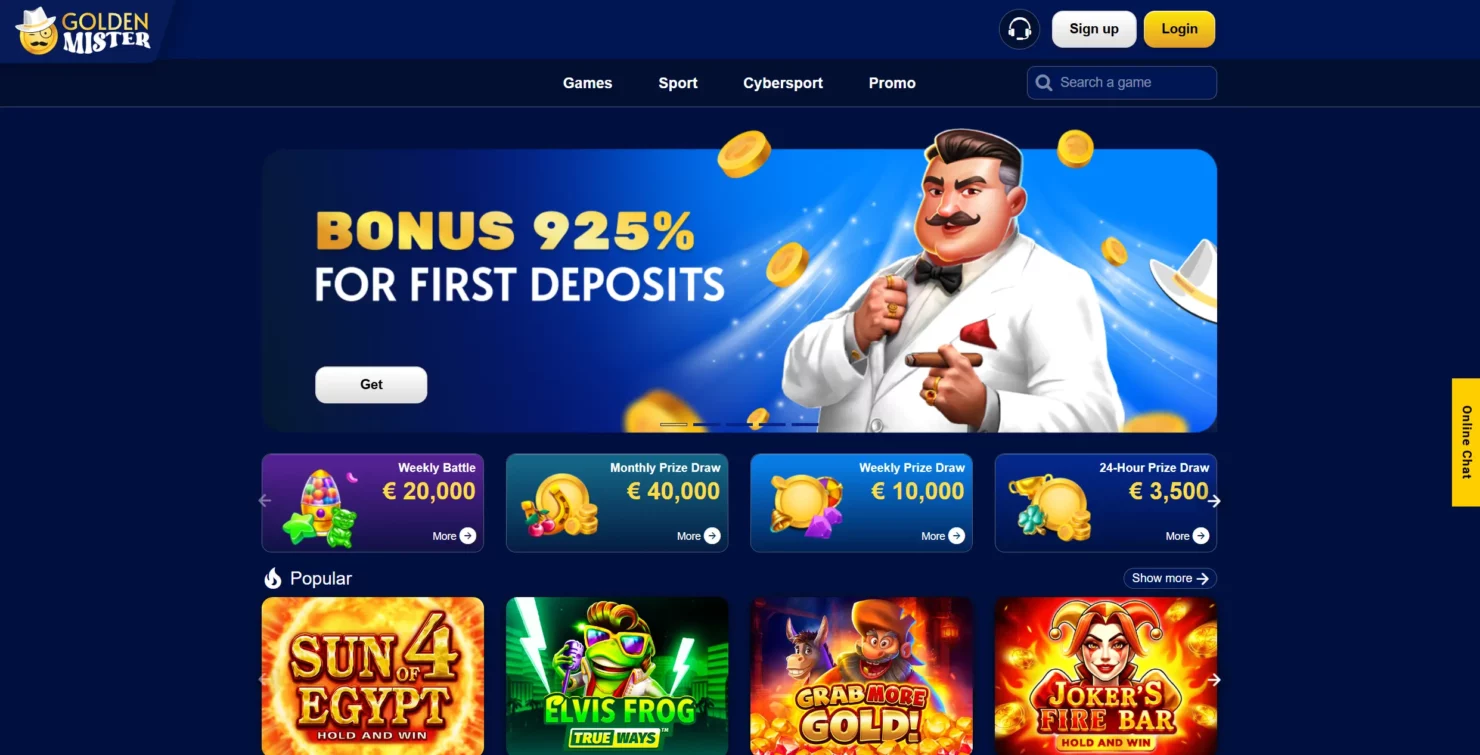Click the right arrow on Popular games row

tap(1214, 680)
